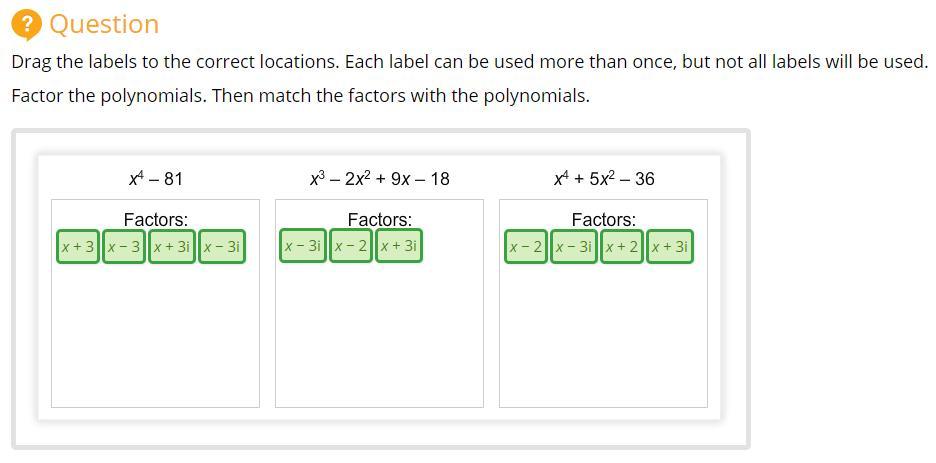Screen dimensions: 936x463
Task: Pick x − 3i label in first factors box
Action: [x=222, y=246]
